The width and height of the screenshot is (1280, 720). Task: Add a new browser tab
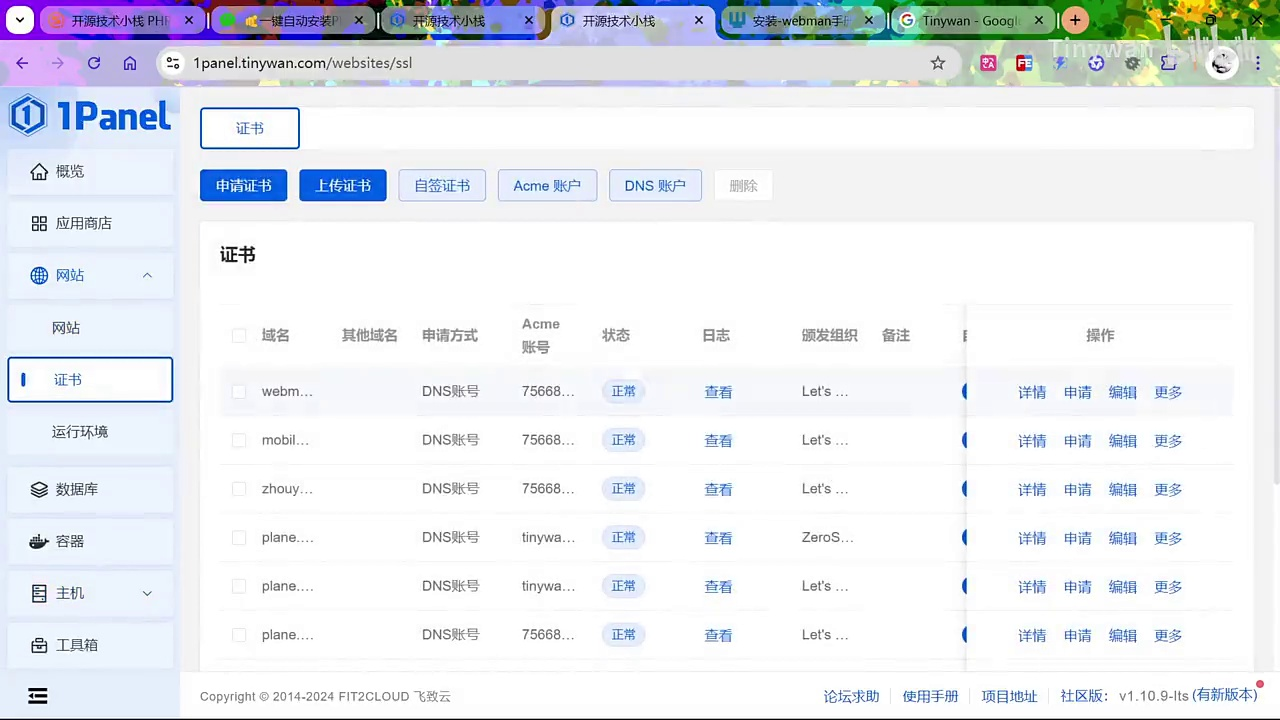1075,20
